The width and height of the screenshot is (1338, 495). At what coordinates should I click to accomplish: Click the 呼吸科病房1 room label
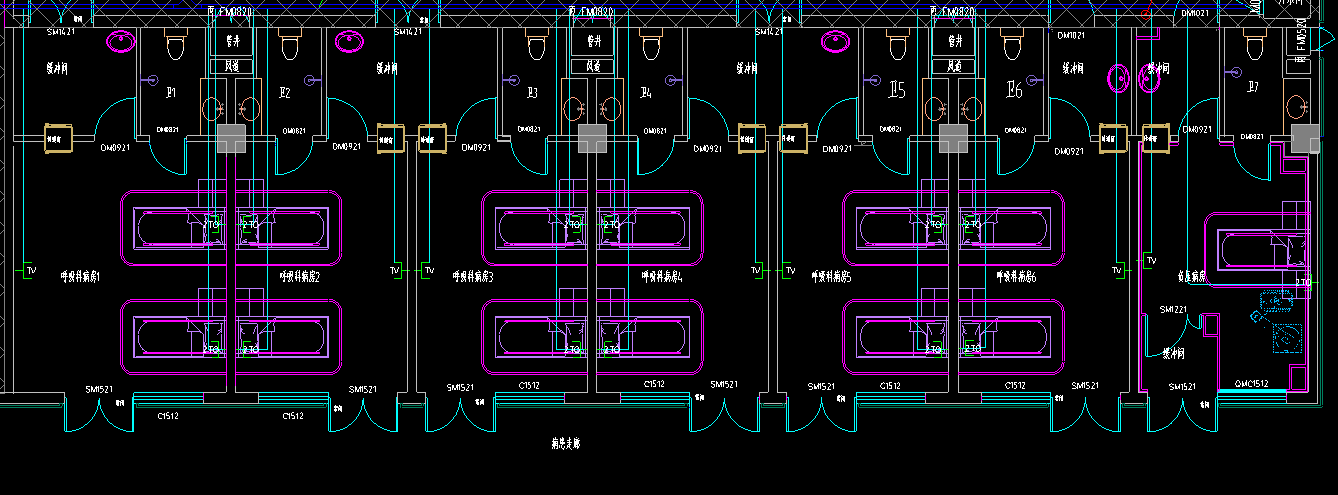click(x=81, y=276)
